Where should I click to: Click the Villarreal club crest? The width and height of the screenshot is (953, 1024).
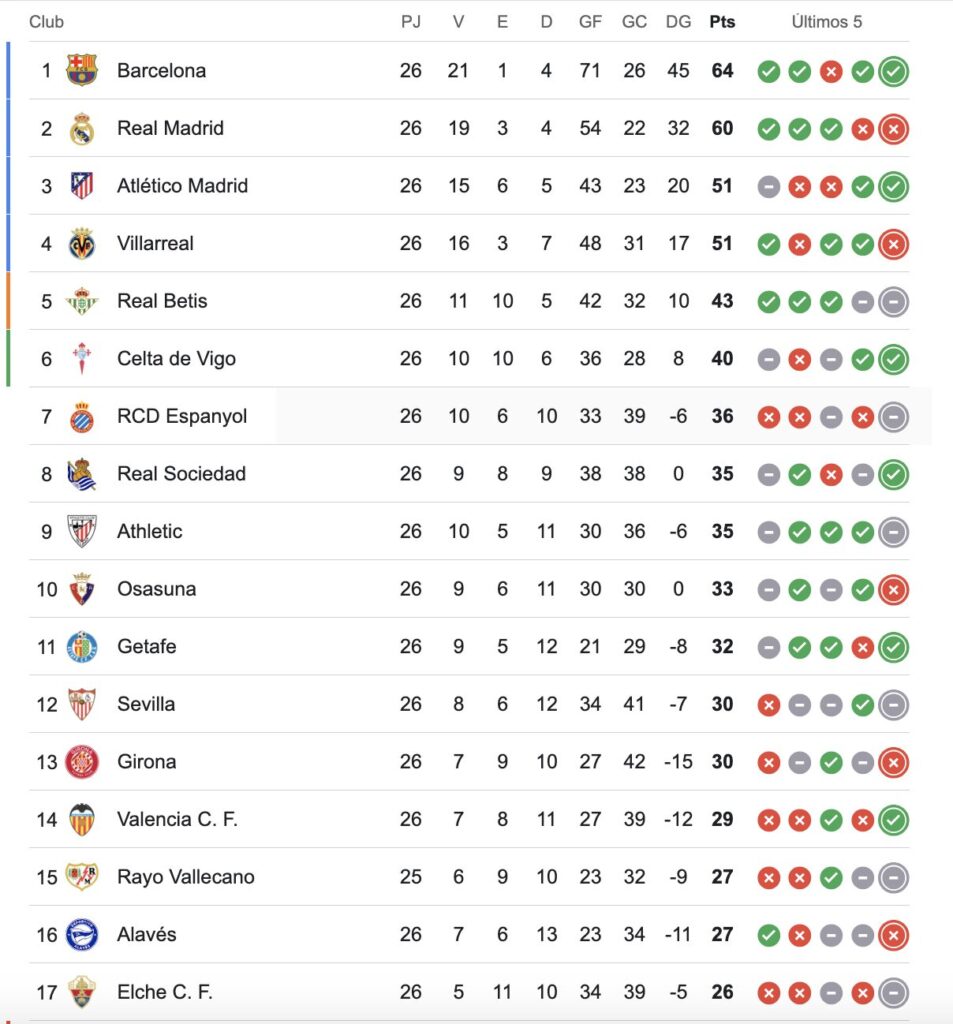pos(82,243)
